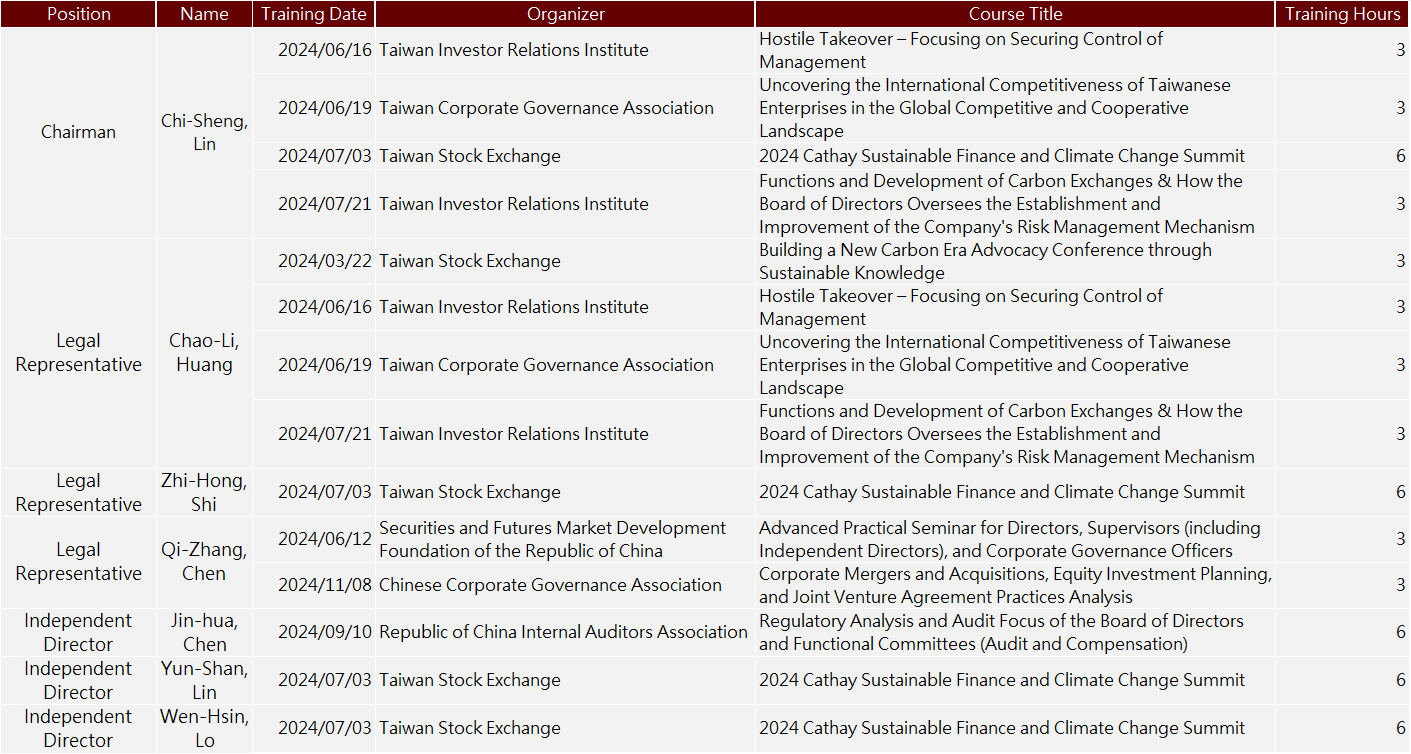The width and height of the screenshot is (1411, 754).
Task: Click 2024/07/03 in Wen-Hsin, Lo's row
Action: [324, 728]
